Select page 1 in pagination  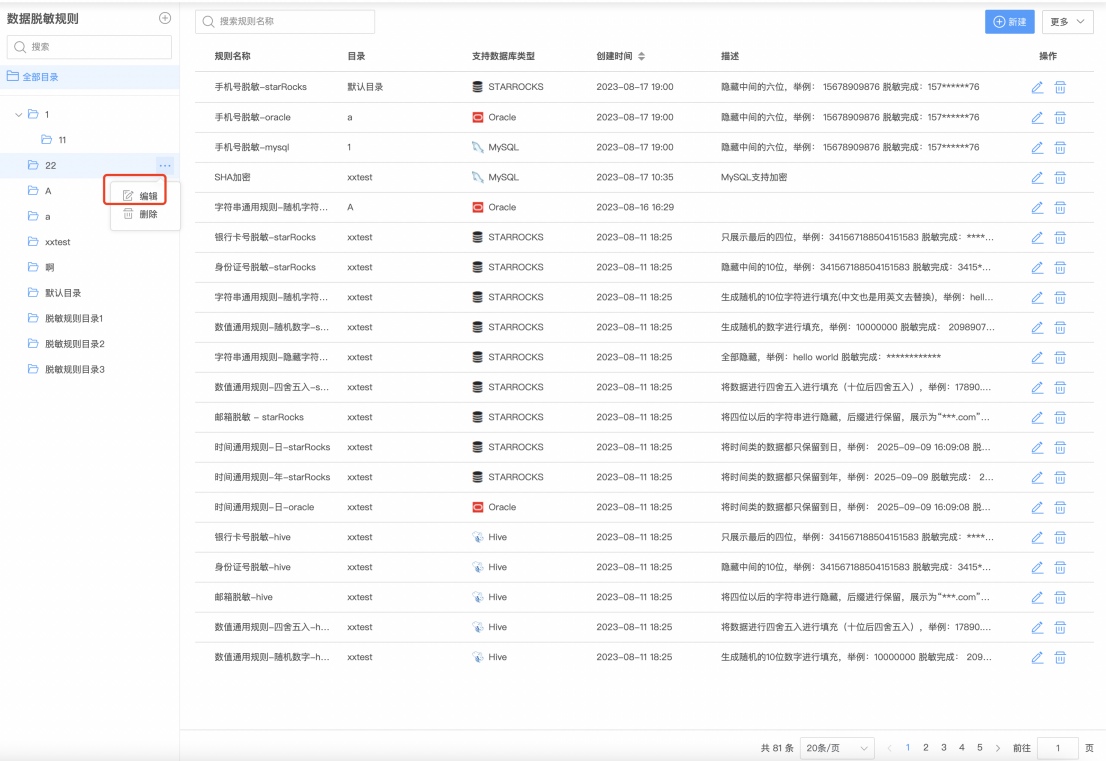tap(908, 748)
